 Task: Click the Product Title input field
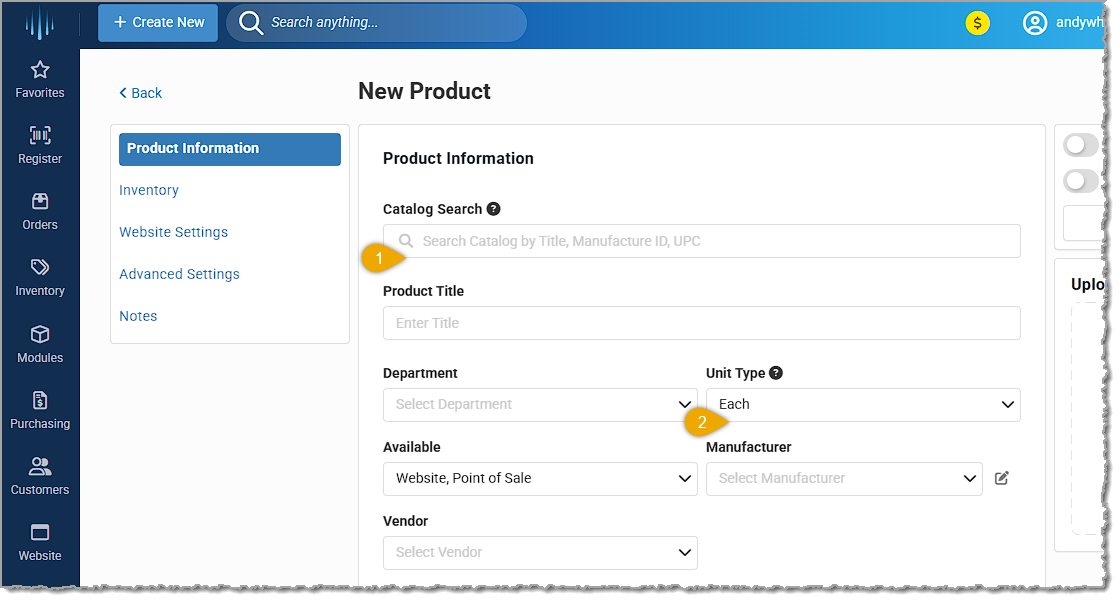tap(701, 323)
